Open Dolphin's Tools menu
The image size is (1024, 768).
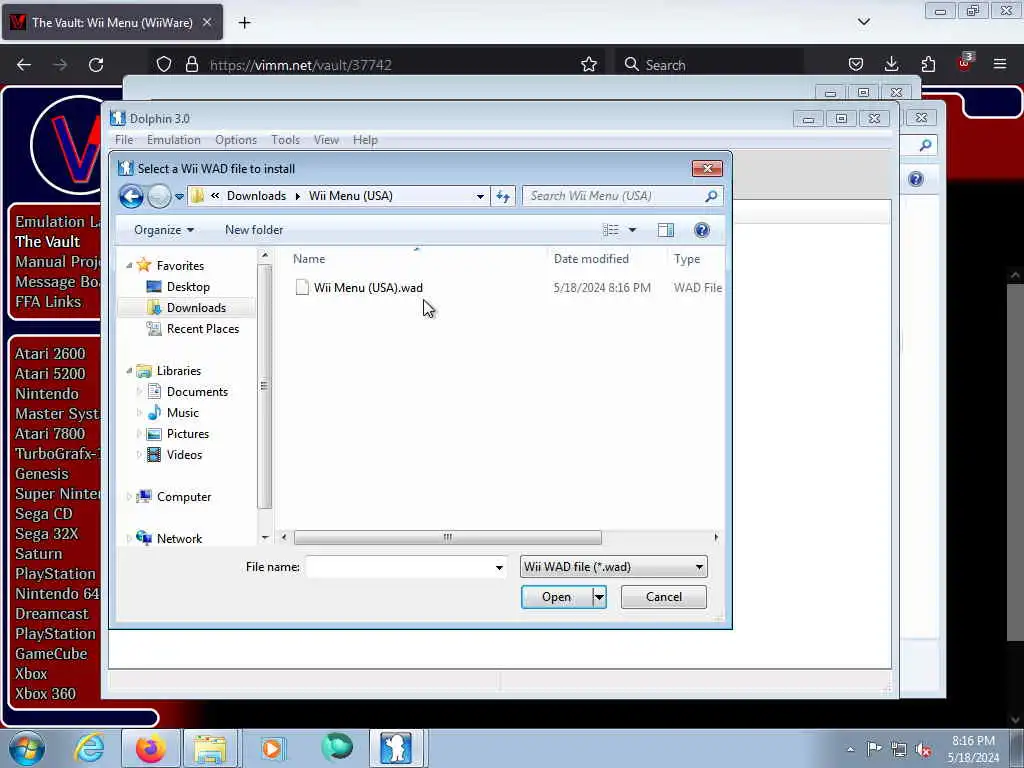[285, 140]
